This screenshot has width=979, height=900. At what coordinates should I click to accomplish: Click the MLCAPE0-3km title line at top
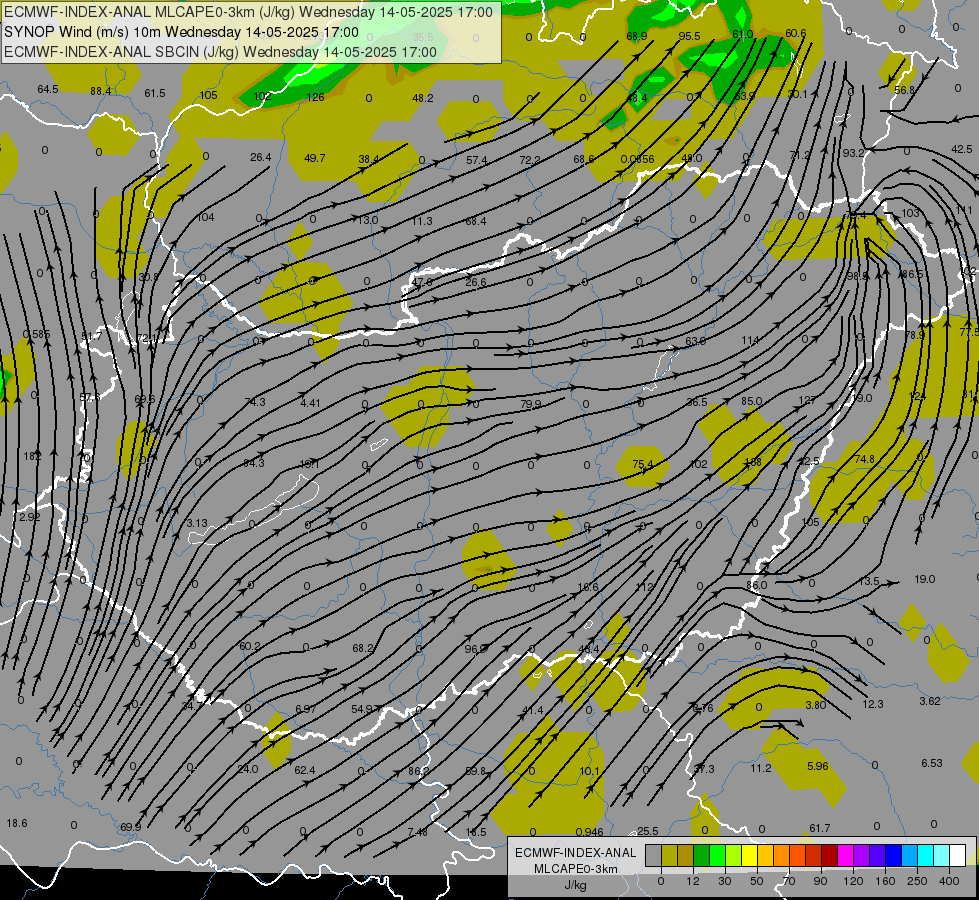(248, 12)
